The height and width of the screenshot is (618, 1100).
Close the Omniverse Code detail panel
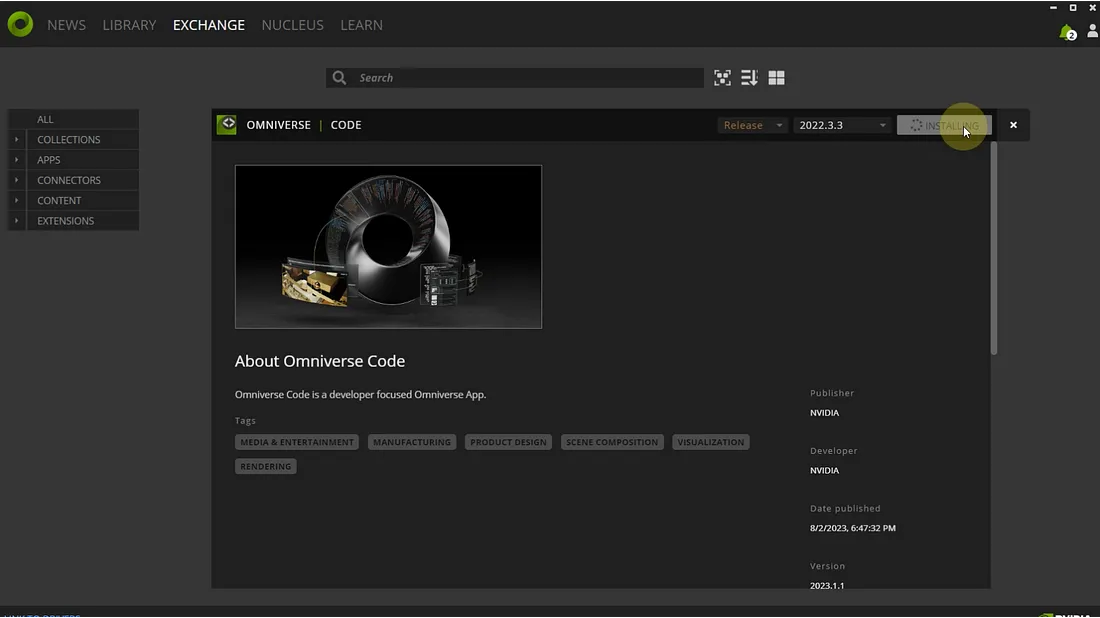pyautogui.click(x=1013, y=125)
